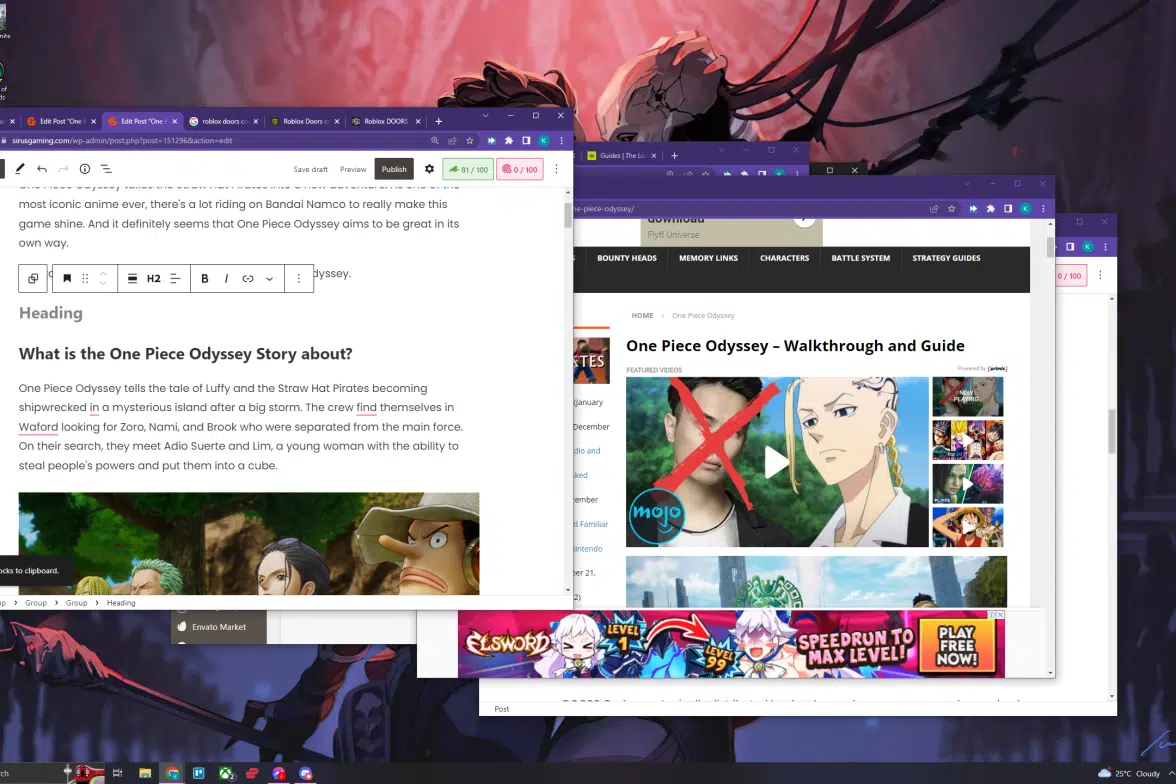Click the Preview button in the editor

353,170
